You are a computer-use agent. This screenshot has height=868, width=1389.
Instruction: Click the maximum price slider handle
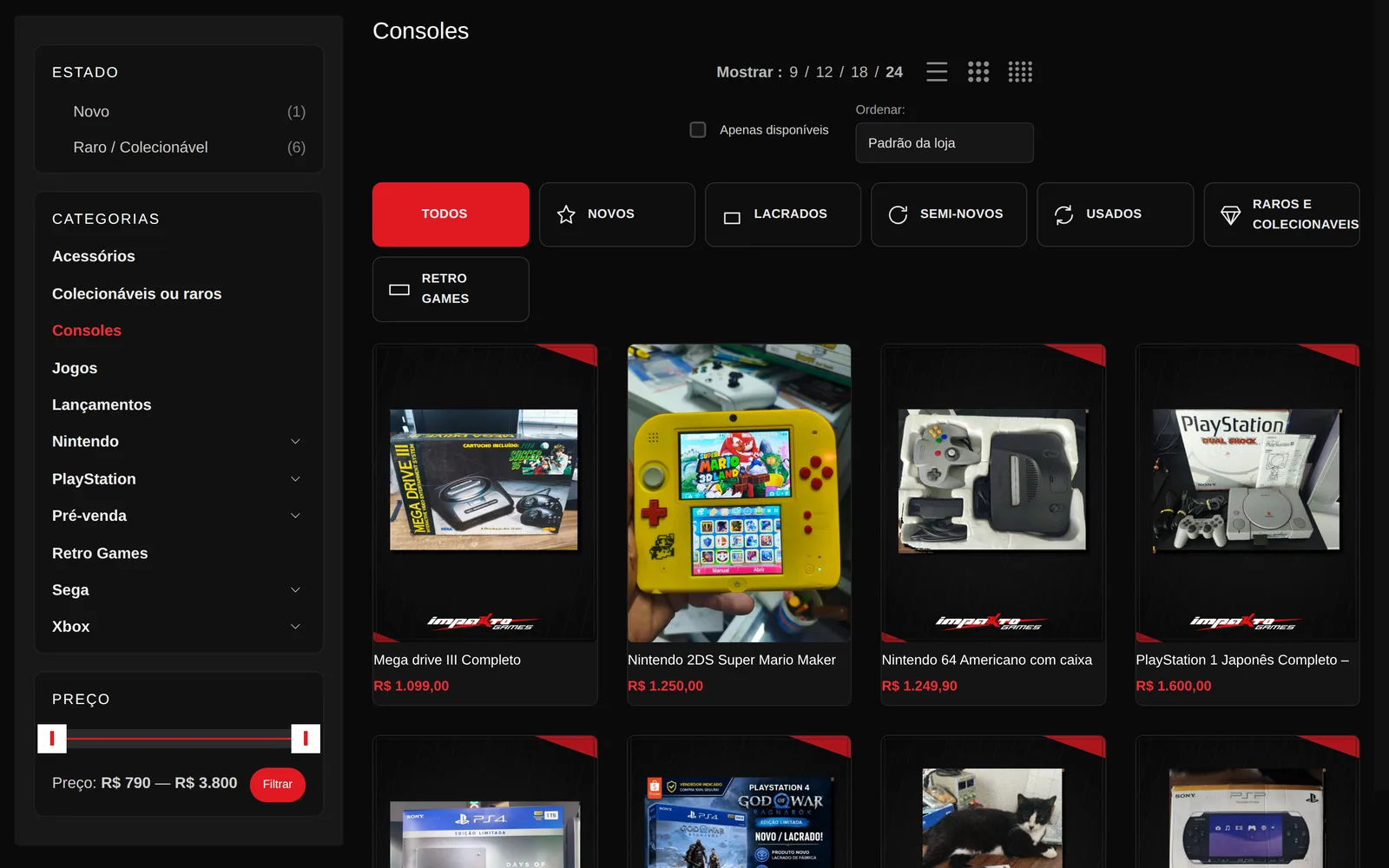306,739
